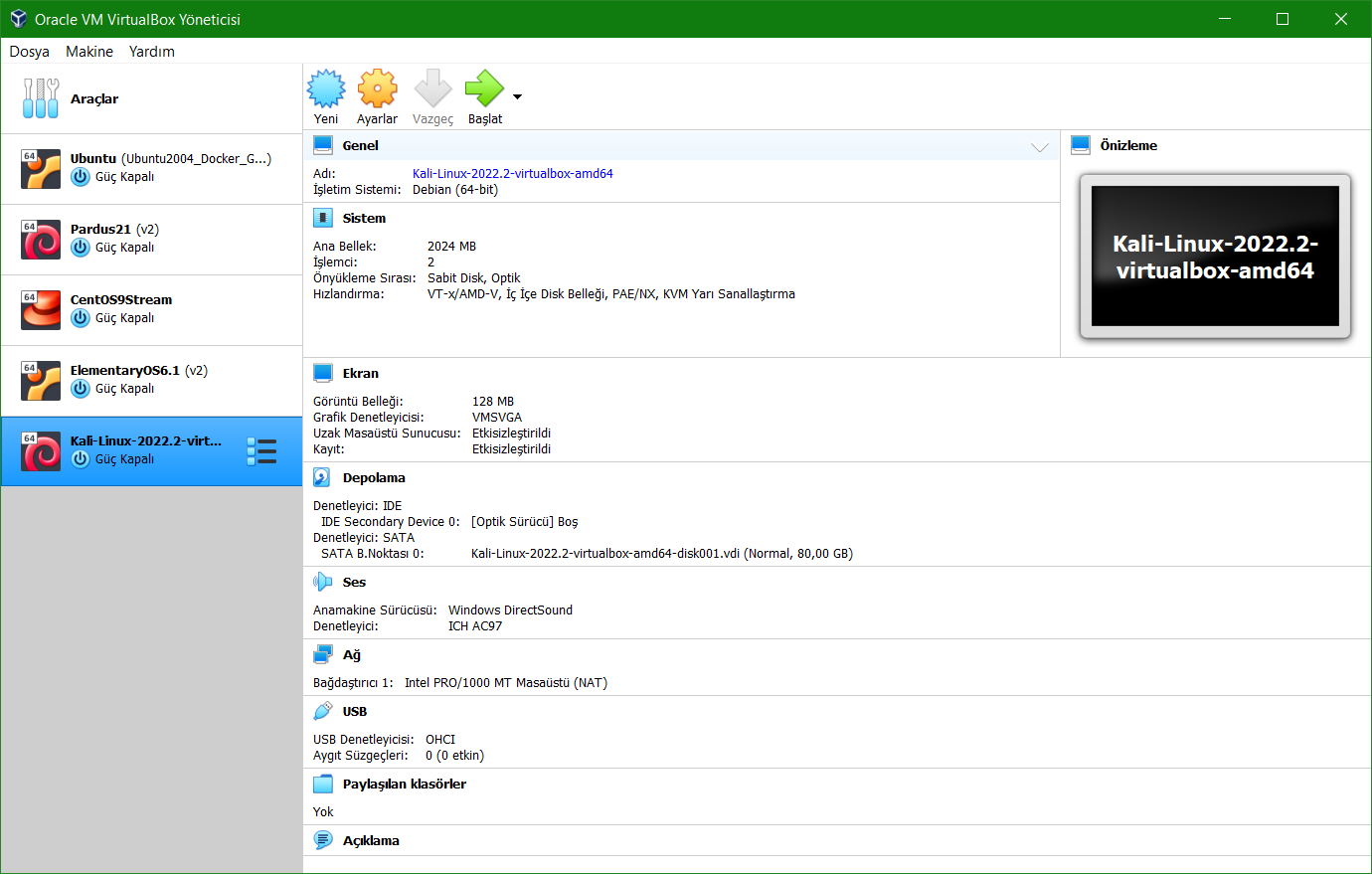This screenshot has height=874, width=1372.
Task: Click the Vazgeç discard arrow icon
Action: (x=432, y=88)
